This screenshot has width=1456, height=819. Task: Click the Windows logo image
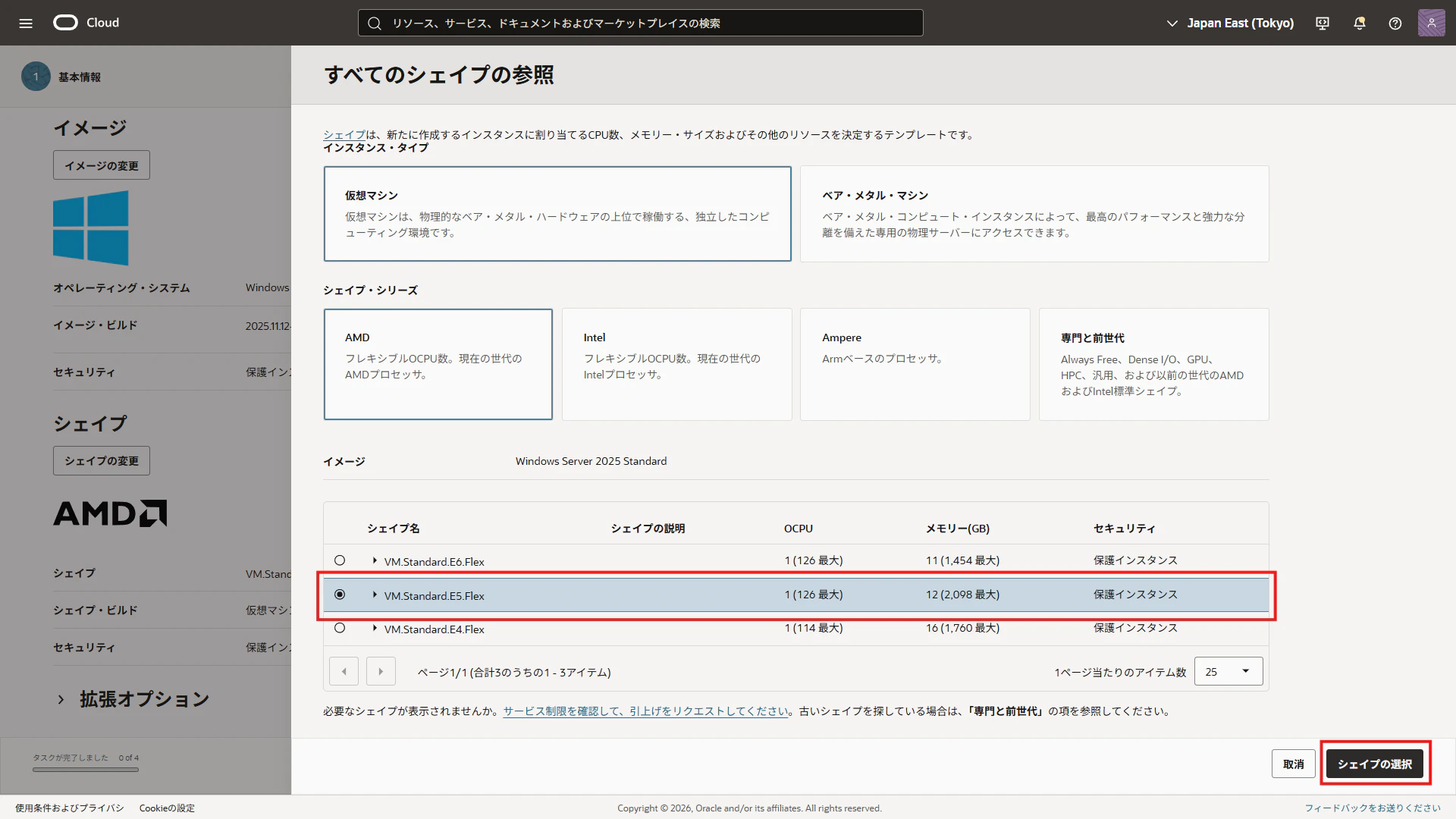pos(91,227)
